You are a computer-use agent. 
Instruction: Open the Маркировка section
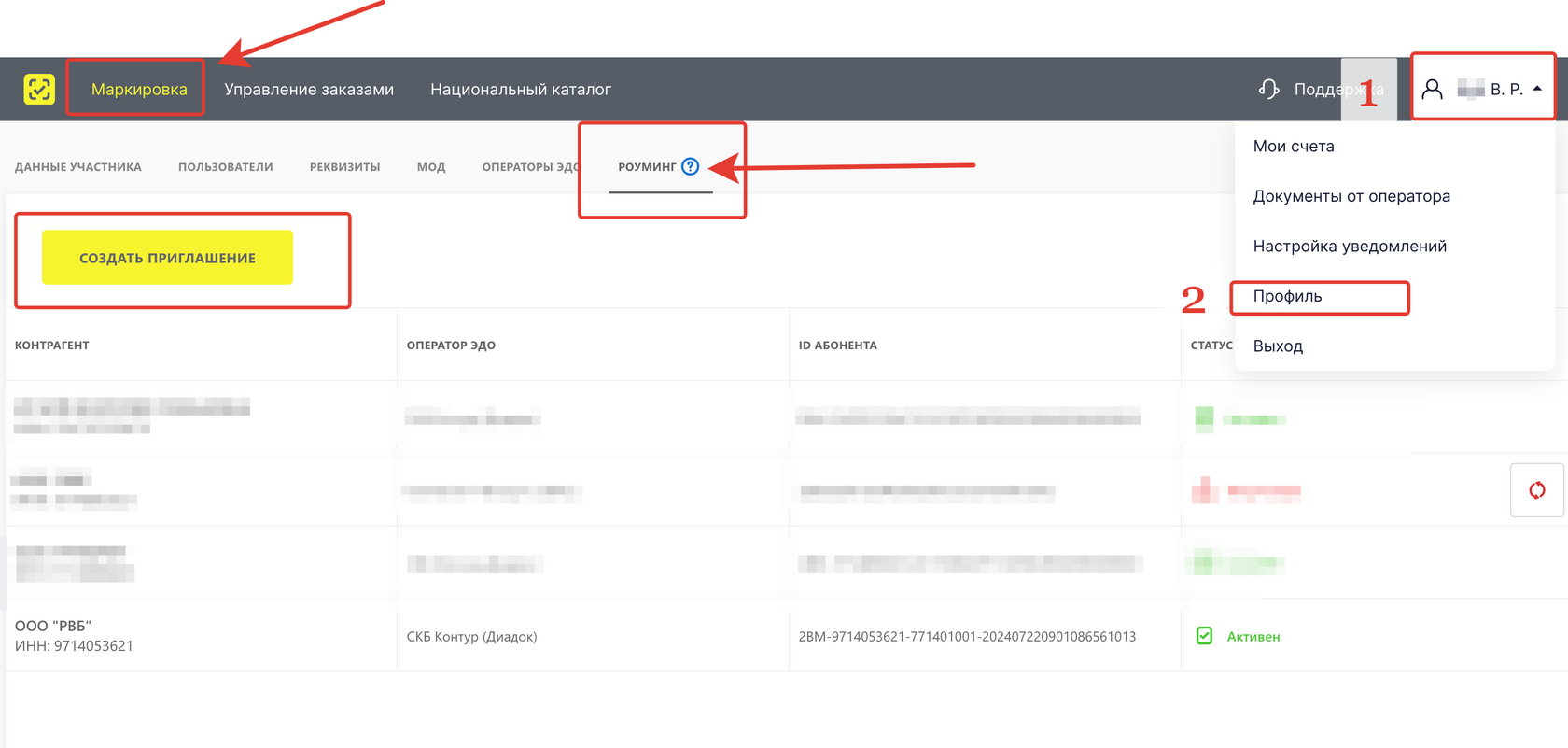(x=139, y=90)
